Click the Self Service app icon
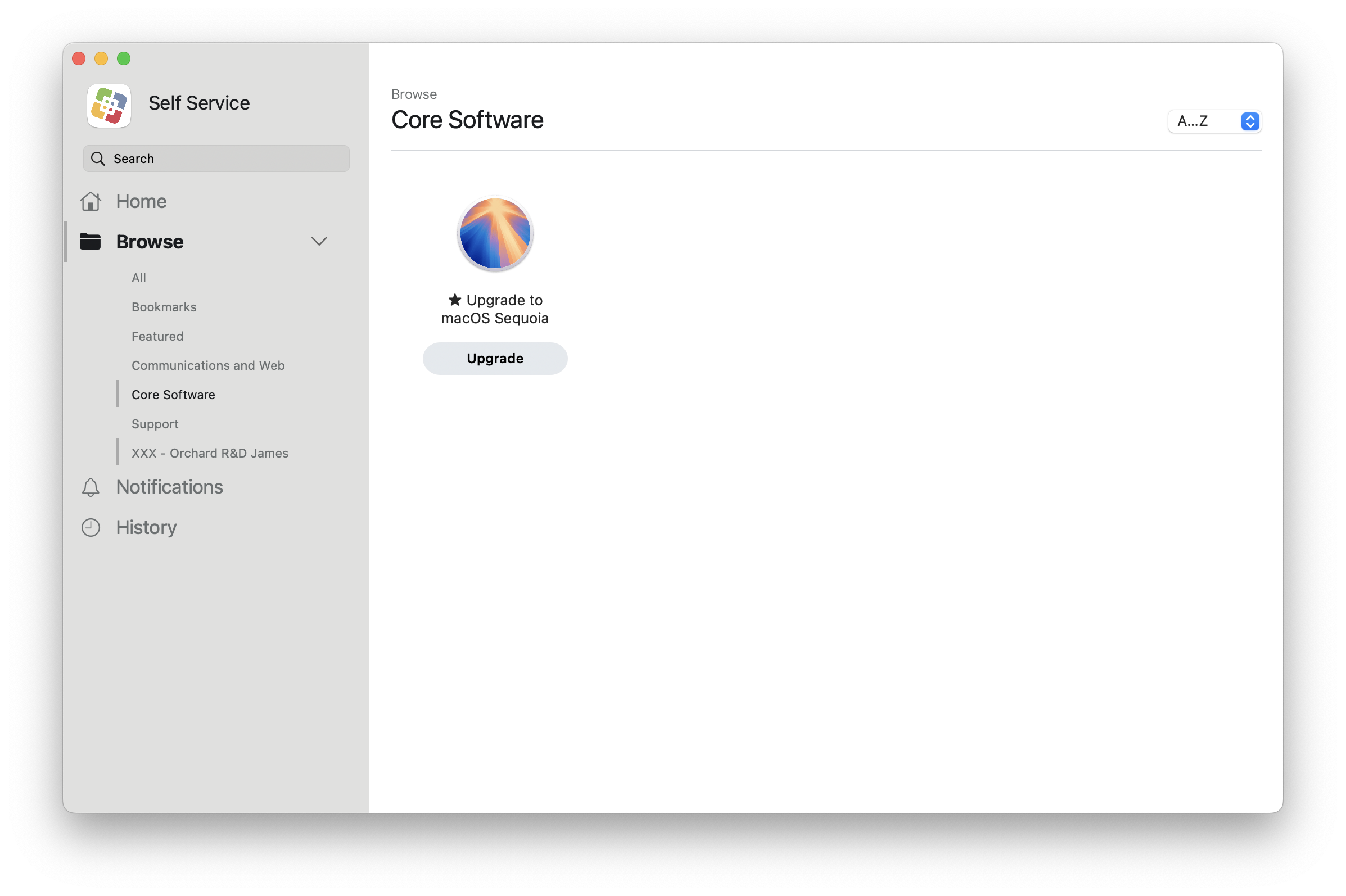 [110, 103]
